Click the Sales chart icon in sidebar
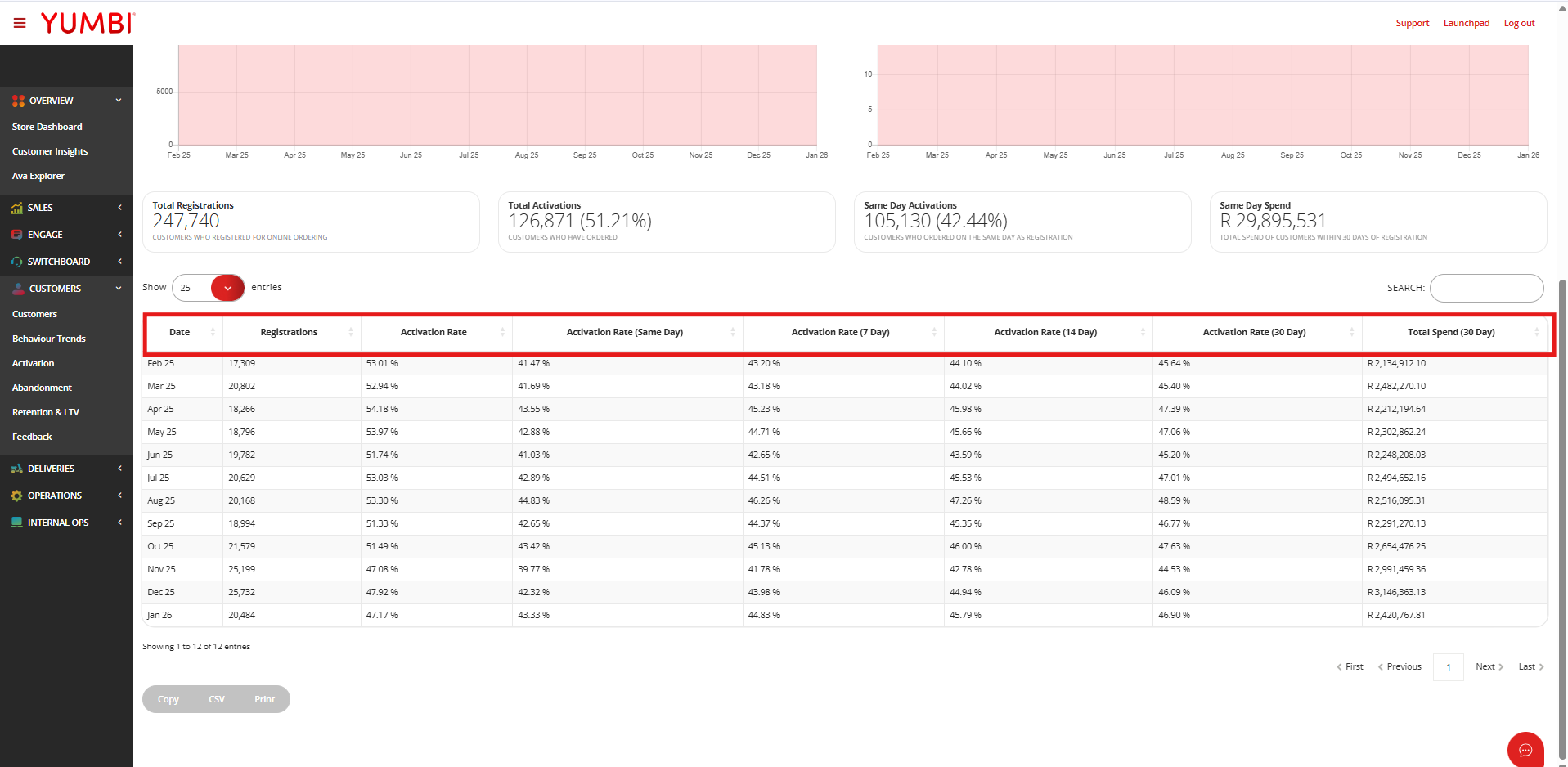 16,208
